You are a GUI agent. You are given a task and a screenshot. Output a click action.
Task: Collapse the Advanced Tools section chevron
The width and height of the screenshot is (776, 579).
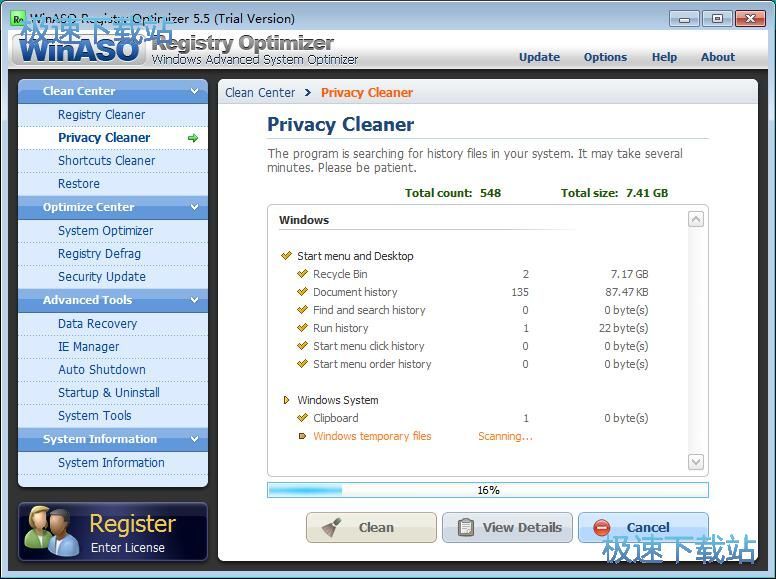pyautogui.click(x=194, y=300)
